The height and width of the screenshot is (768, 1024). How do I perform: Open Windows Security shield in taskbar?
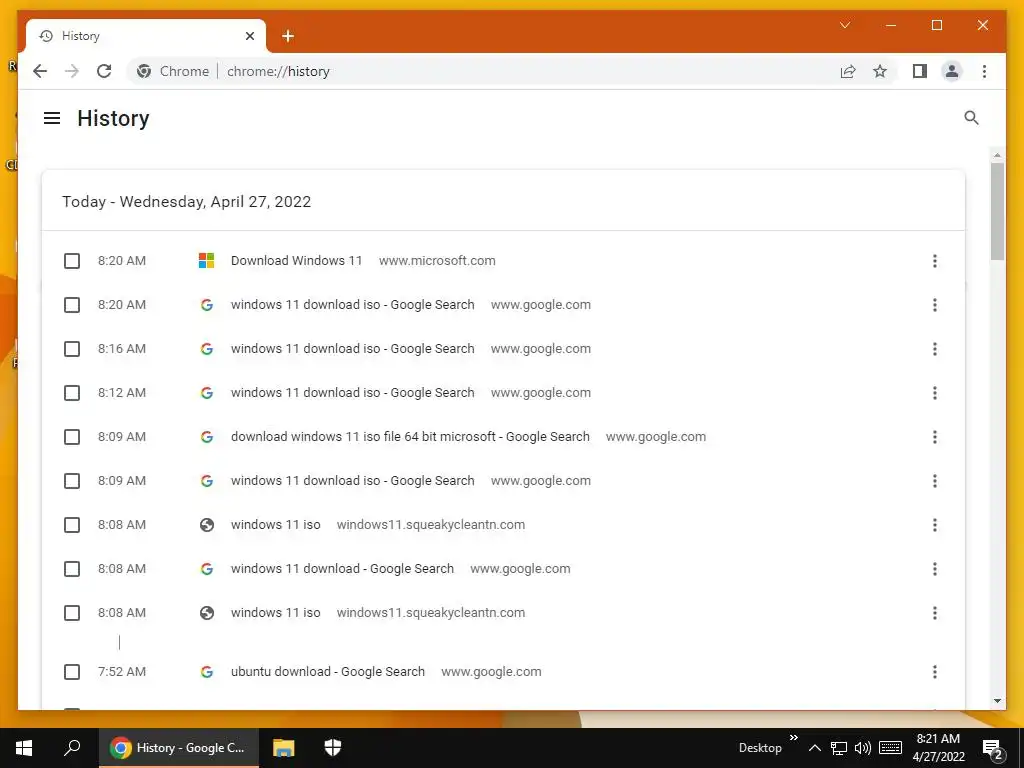tap(333, 748)
